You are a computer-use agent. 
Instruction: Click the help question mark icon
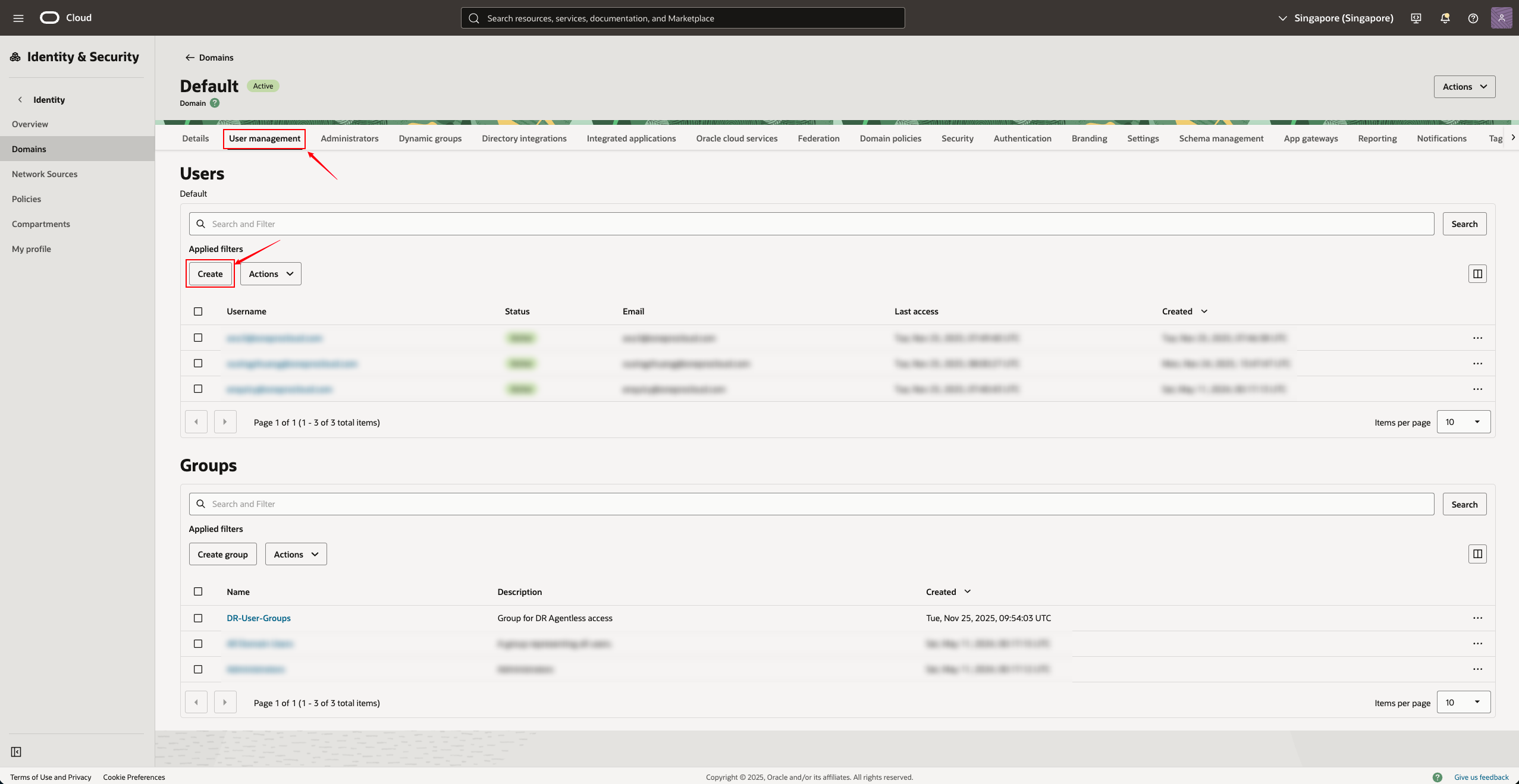(1473, 18)
